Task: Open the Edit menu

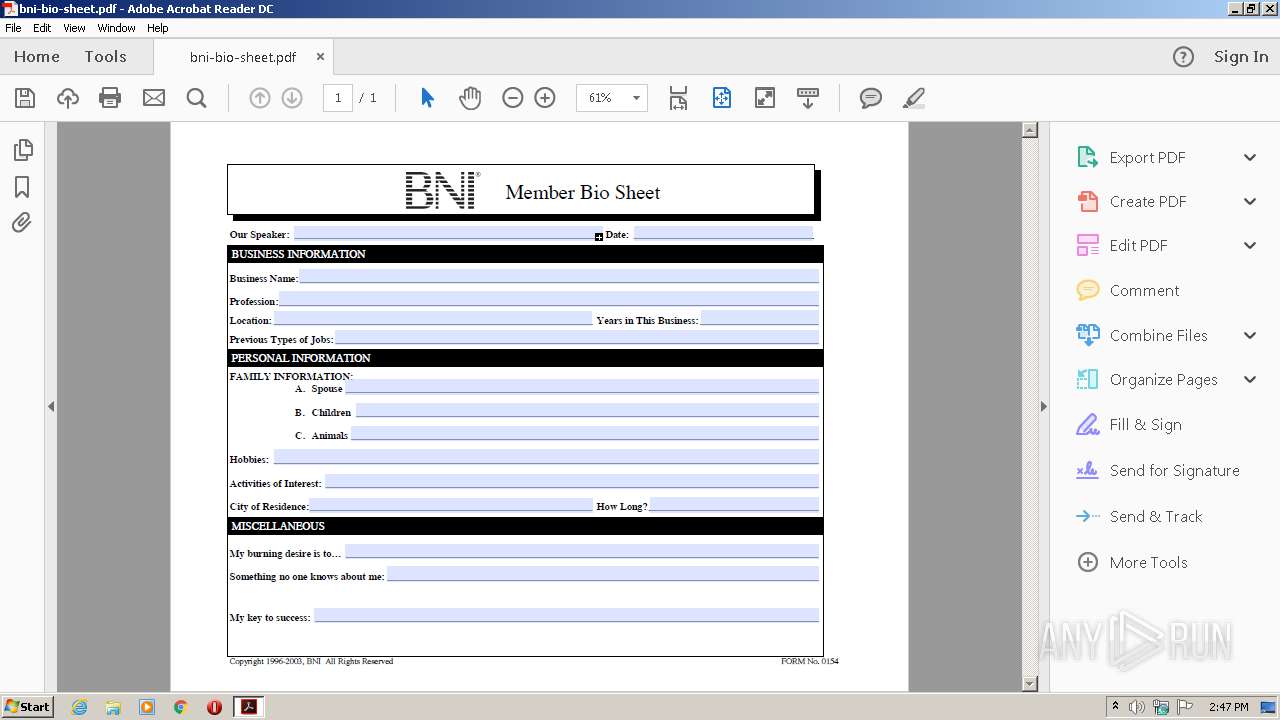Action: point(42,28)
